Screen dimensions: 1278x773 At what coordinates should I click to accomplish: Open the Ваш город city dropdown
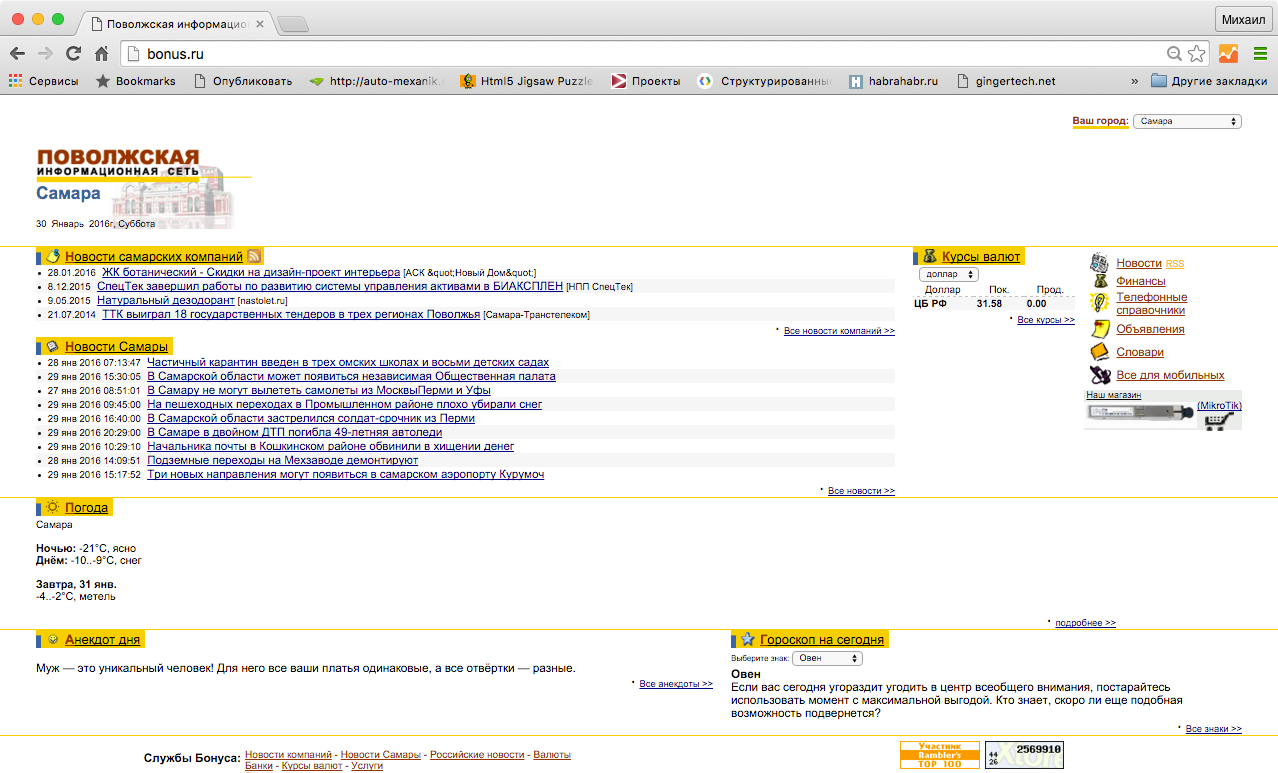(x=1186, y=121)
